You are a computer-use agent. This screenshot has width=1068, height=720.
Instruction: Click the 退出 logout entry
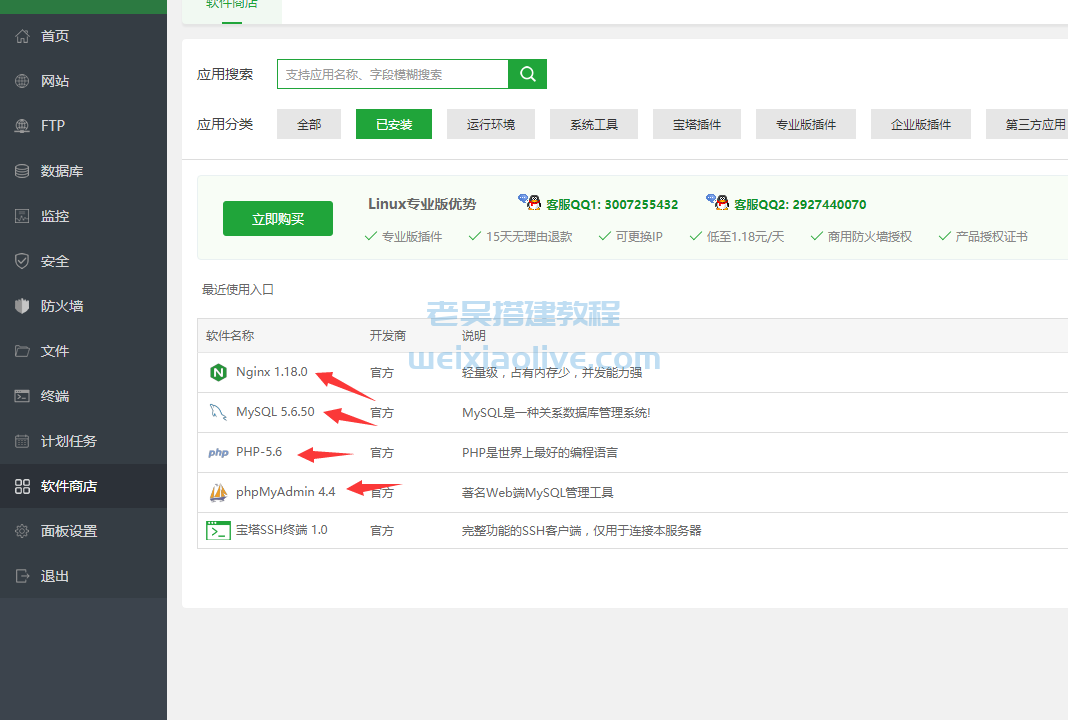45,575
